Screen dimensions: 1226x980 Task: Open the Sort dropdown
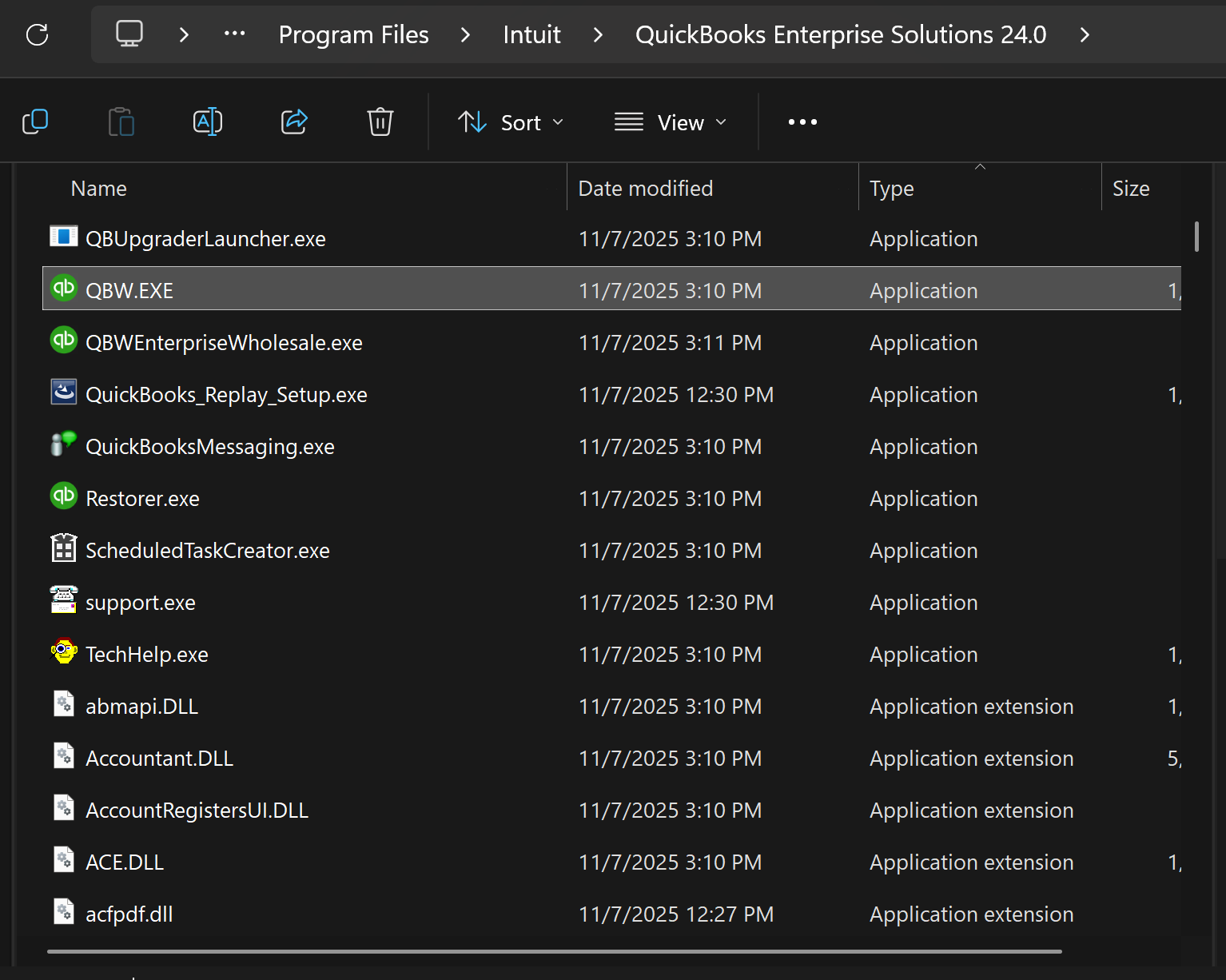tap(511, 122)
